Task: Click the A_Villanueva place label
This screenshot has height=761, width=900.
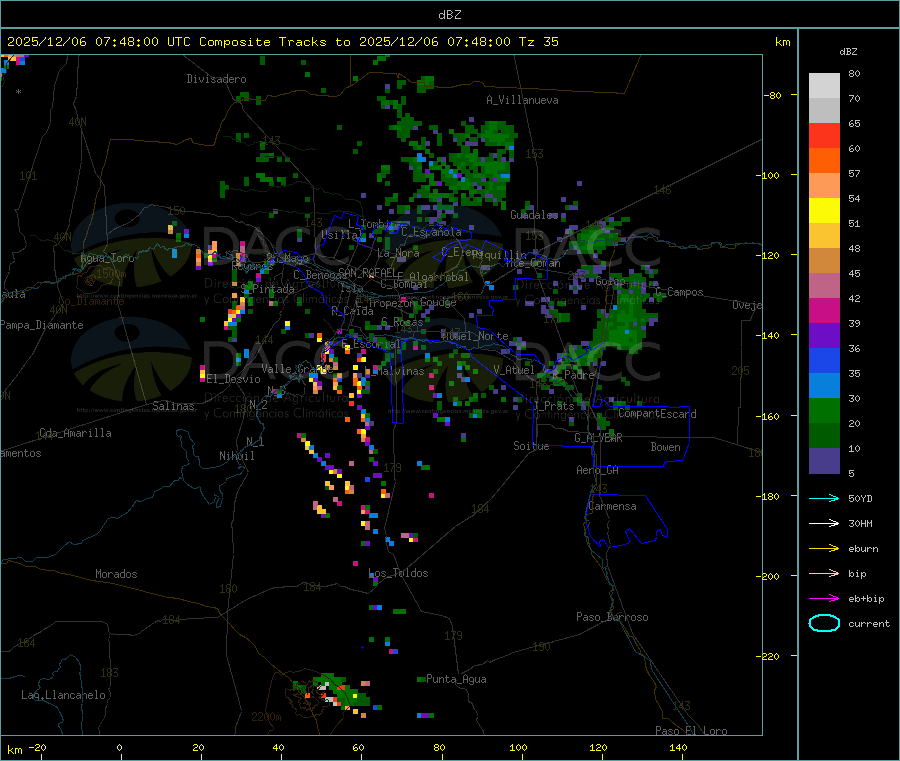Action: [522, 100]
